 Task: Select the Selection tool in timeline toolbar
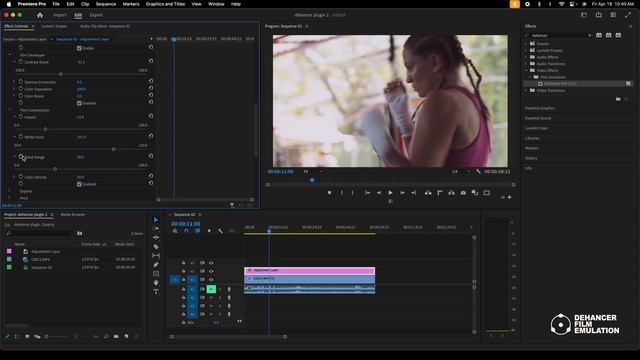pos(156,220)
